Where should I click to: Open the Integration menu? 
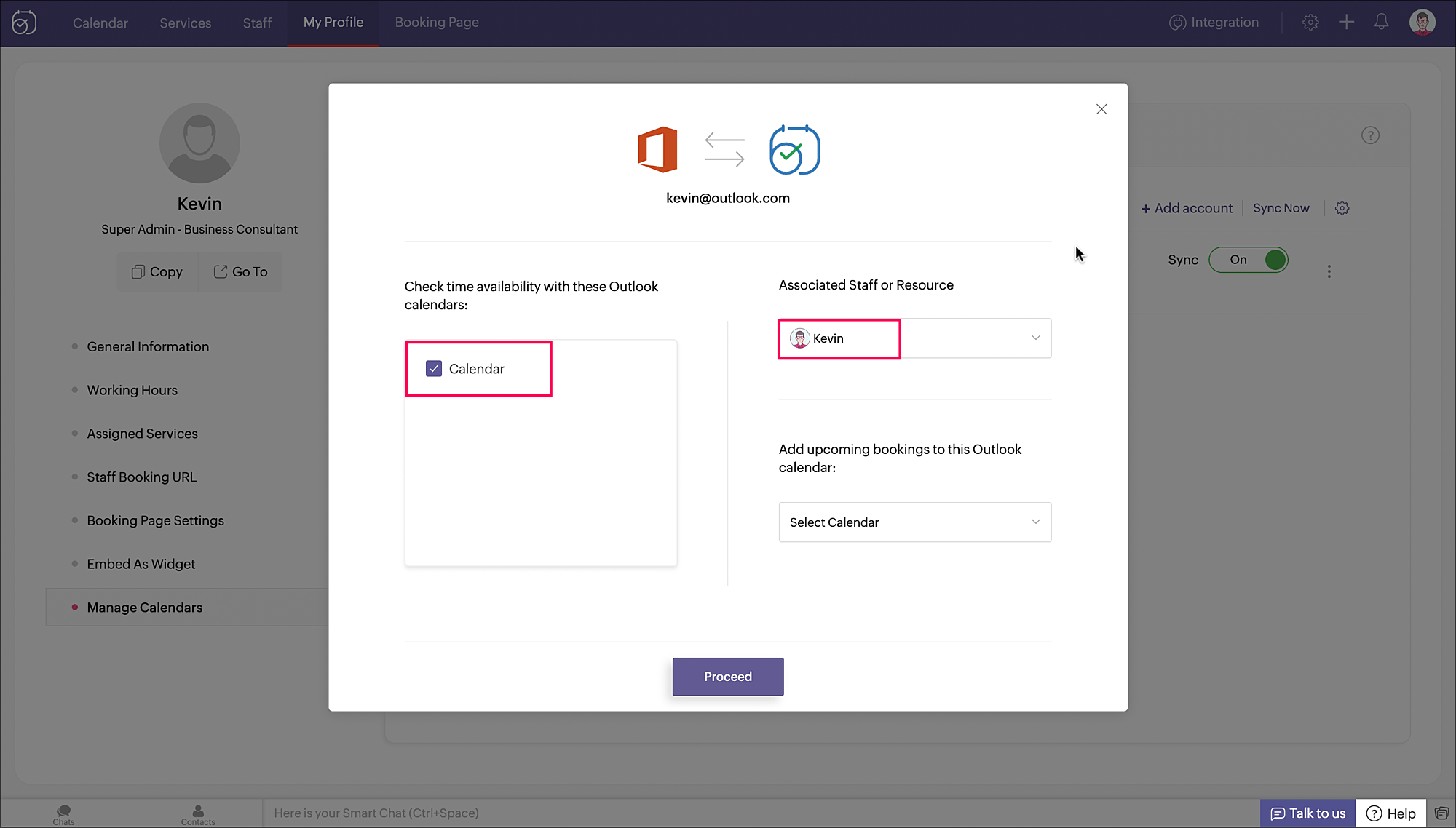pos(1214,23)
